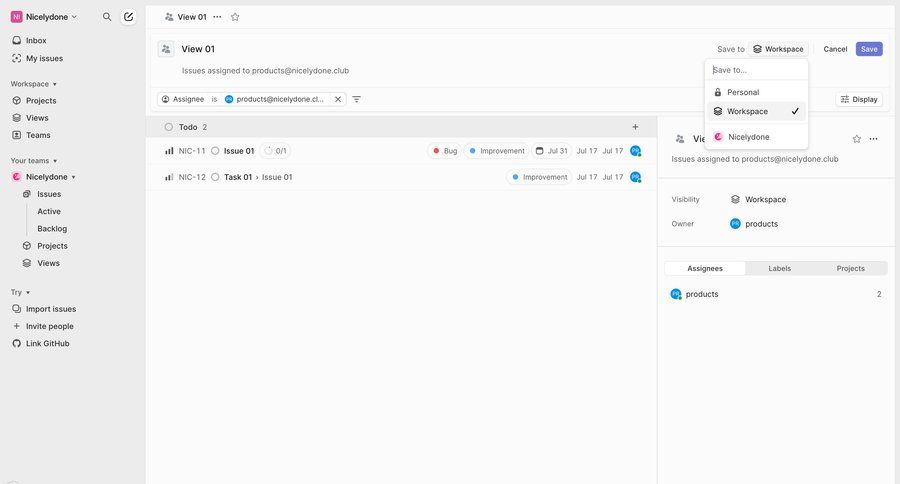Click the compose new issue icon

128,17
